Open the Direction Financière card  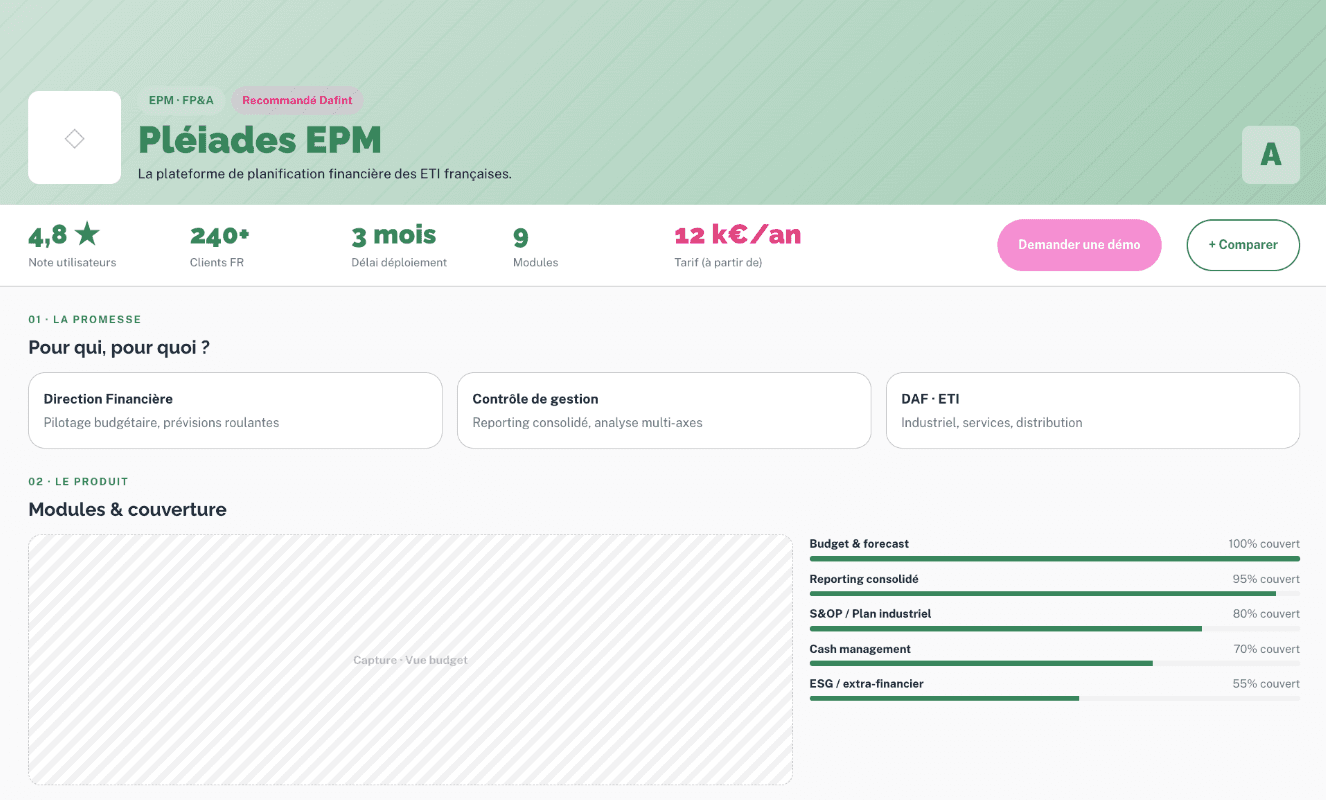point(235,410)
